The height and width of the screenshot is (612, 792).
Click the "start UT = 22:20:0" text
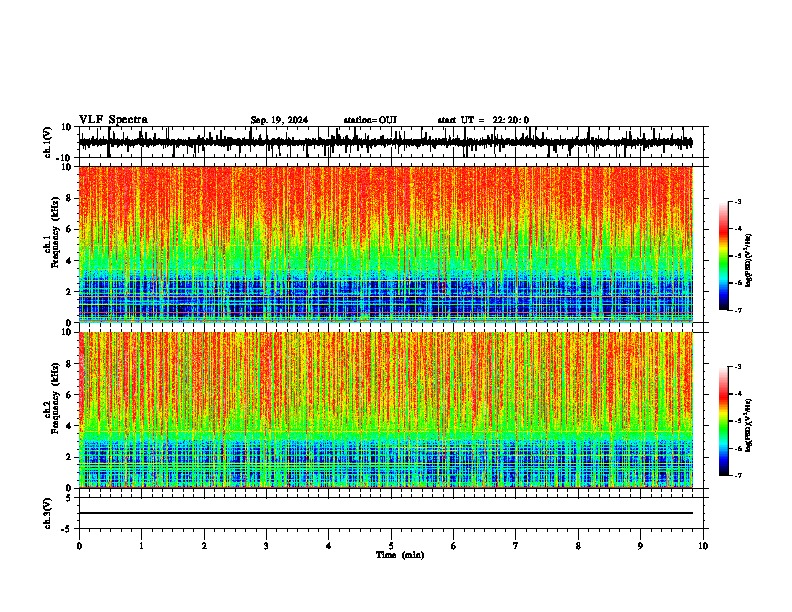[x=483, y=120]
